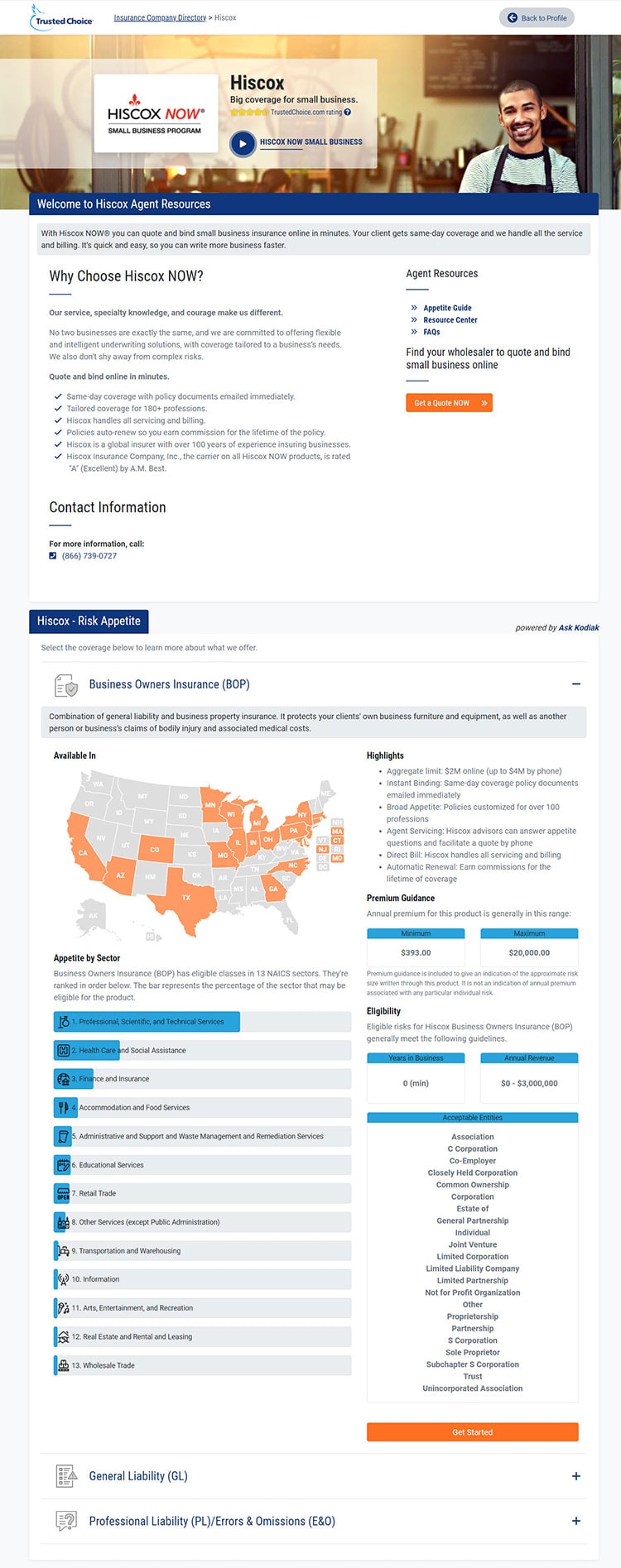Click the Accommodation and Food Services icon
The image size is (621, 1568).
click(x=63, y=1108)
